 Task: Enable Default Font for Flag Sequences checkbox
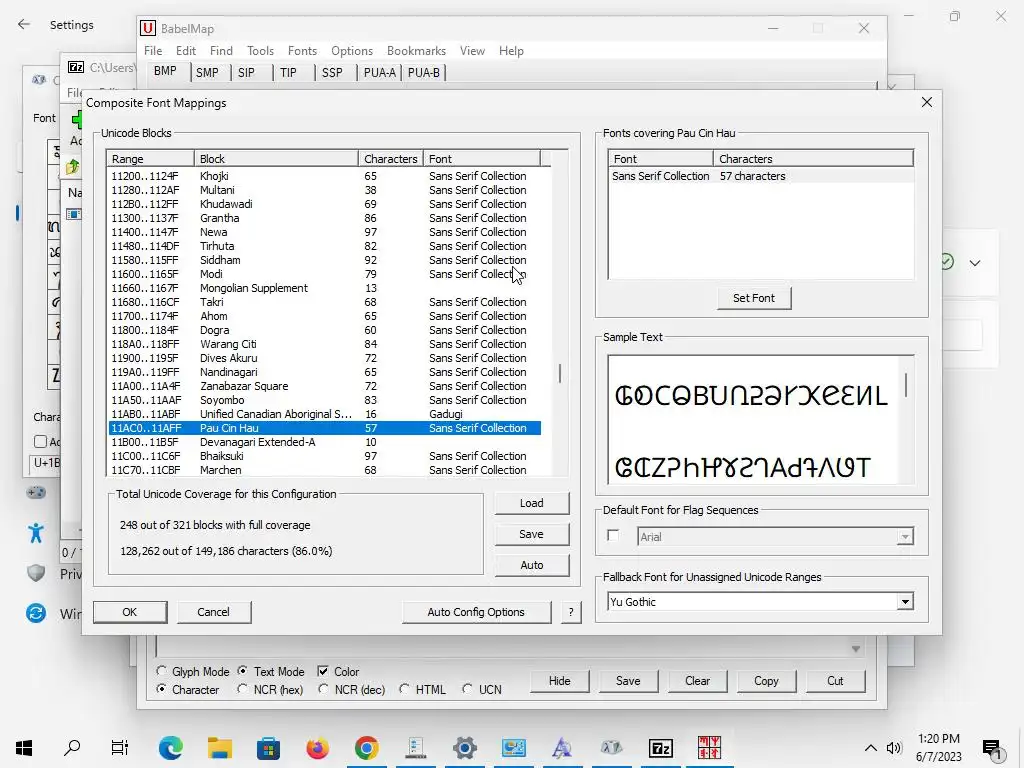point(613,536)
